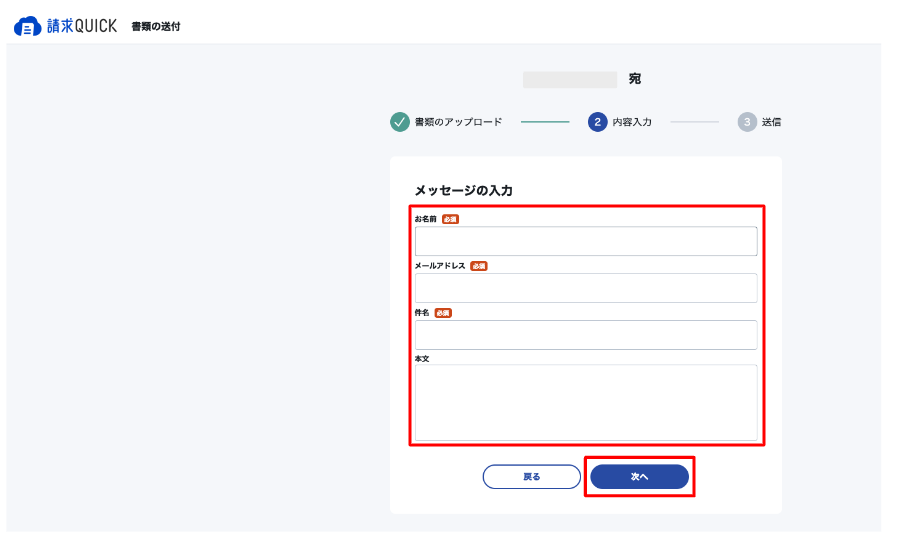
Task: Focus the メールアドレス input field
Action: (x=586, y=288)
